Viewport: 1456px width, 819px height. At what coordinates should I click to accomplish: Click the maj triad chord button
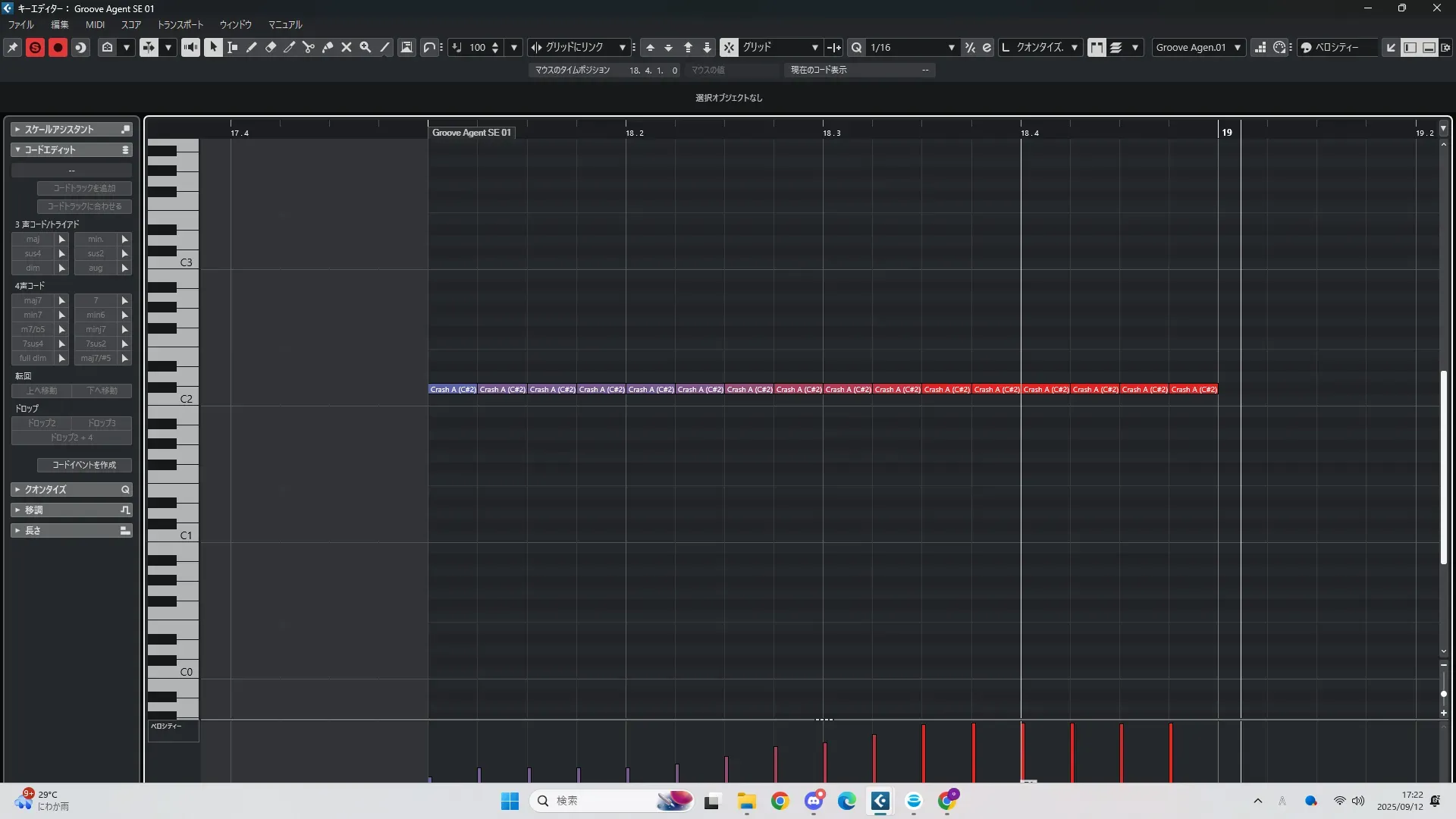(x=33, y=240)
